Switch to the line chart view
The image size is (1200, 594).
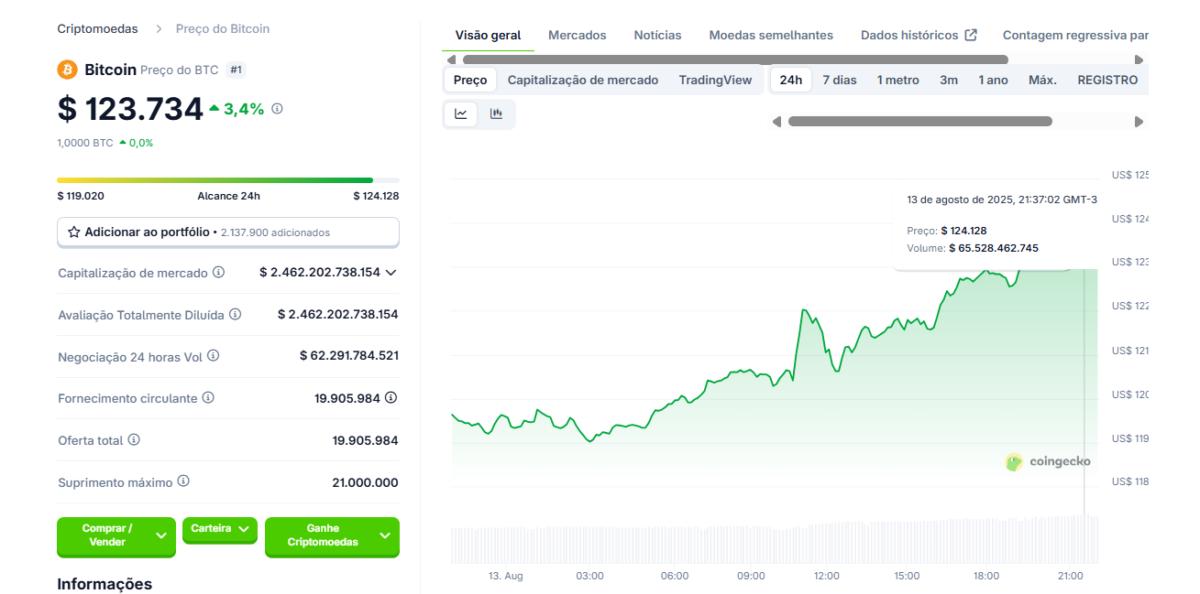click(460, 115)
